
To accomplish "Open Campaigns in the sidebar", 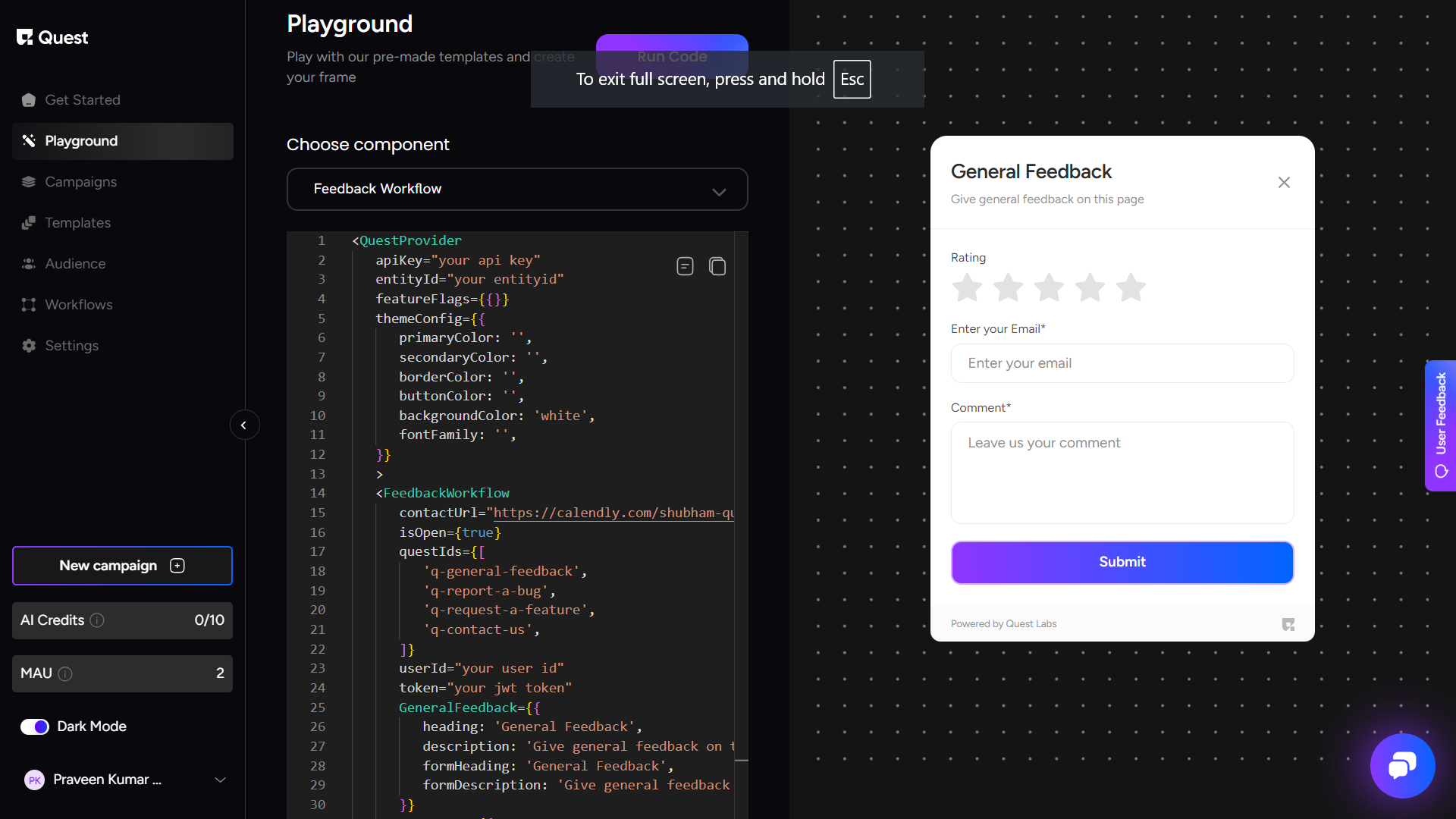I will tap(80, 182).
